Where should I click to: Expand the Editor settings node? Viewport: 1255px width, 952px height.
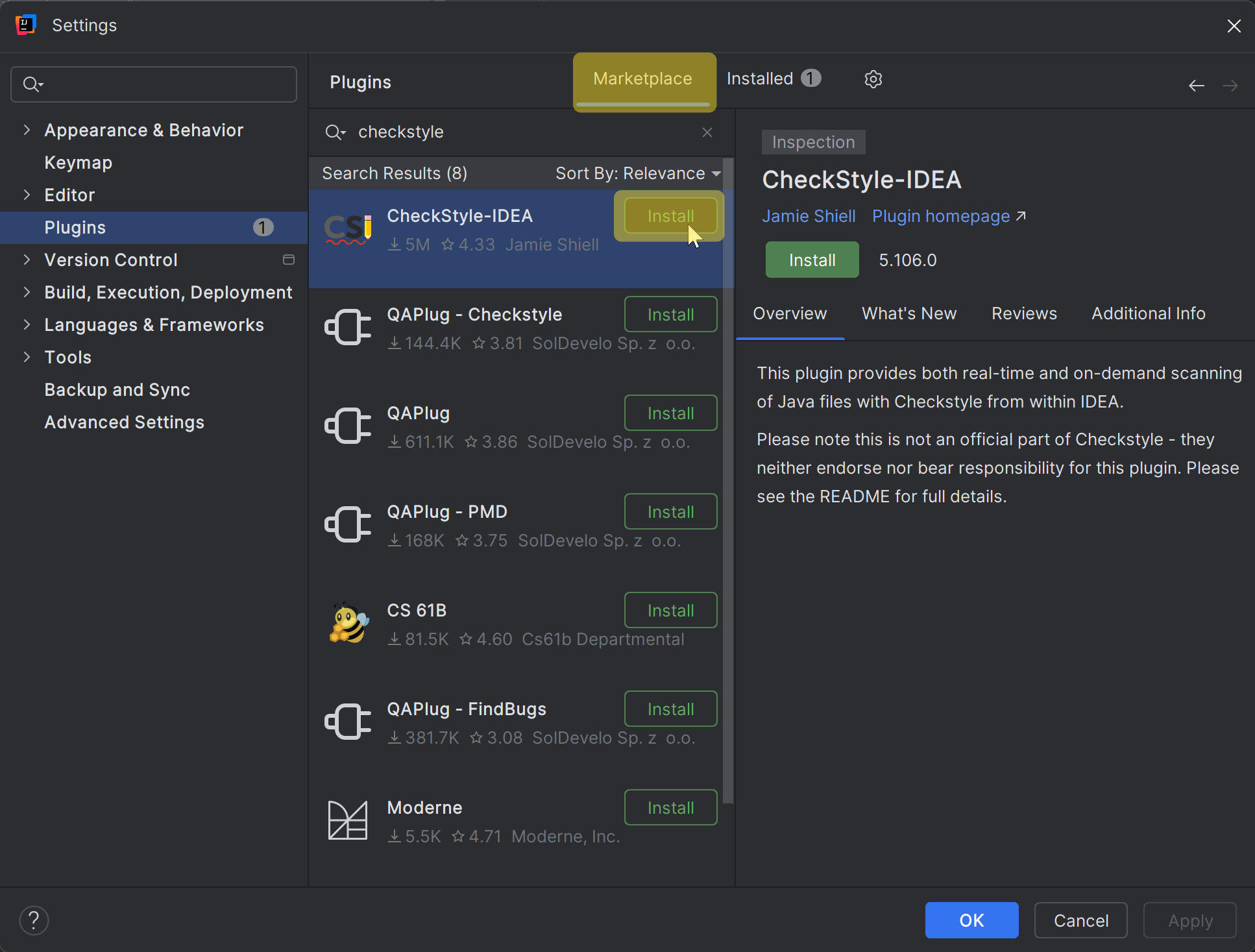coord(27,195)
